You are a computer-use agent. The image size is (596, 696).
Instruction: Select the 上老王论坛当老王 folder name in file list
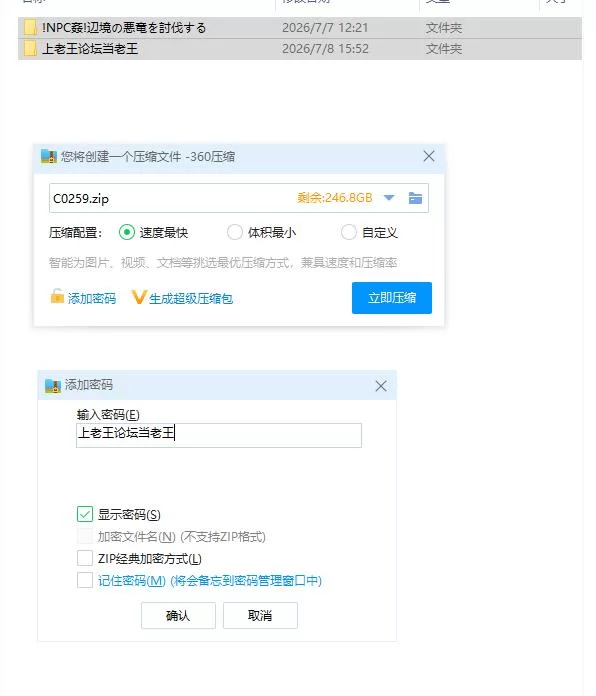coord(90,48)
